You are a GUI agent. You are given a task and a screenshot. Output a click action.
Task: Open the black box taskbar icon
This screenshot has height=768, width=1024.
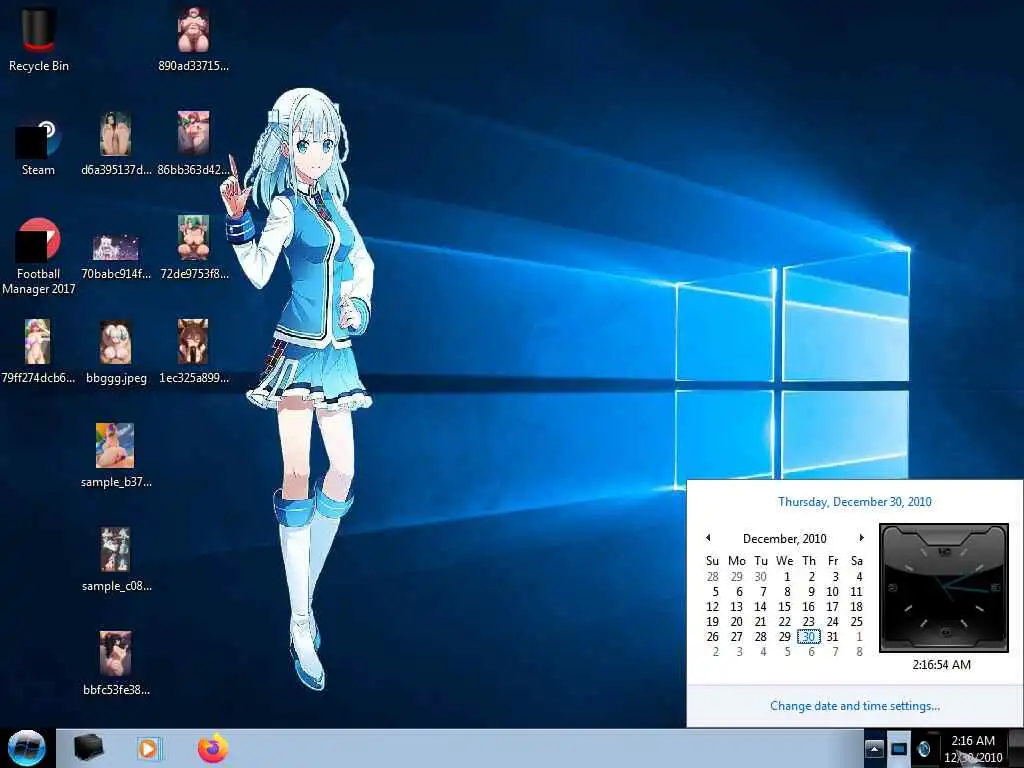point(89,748)
